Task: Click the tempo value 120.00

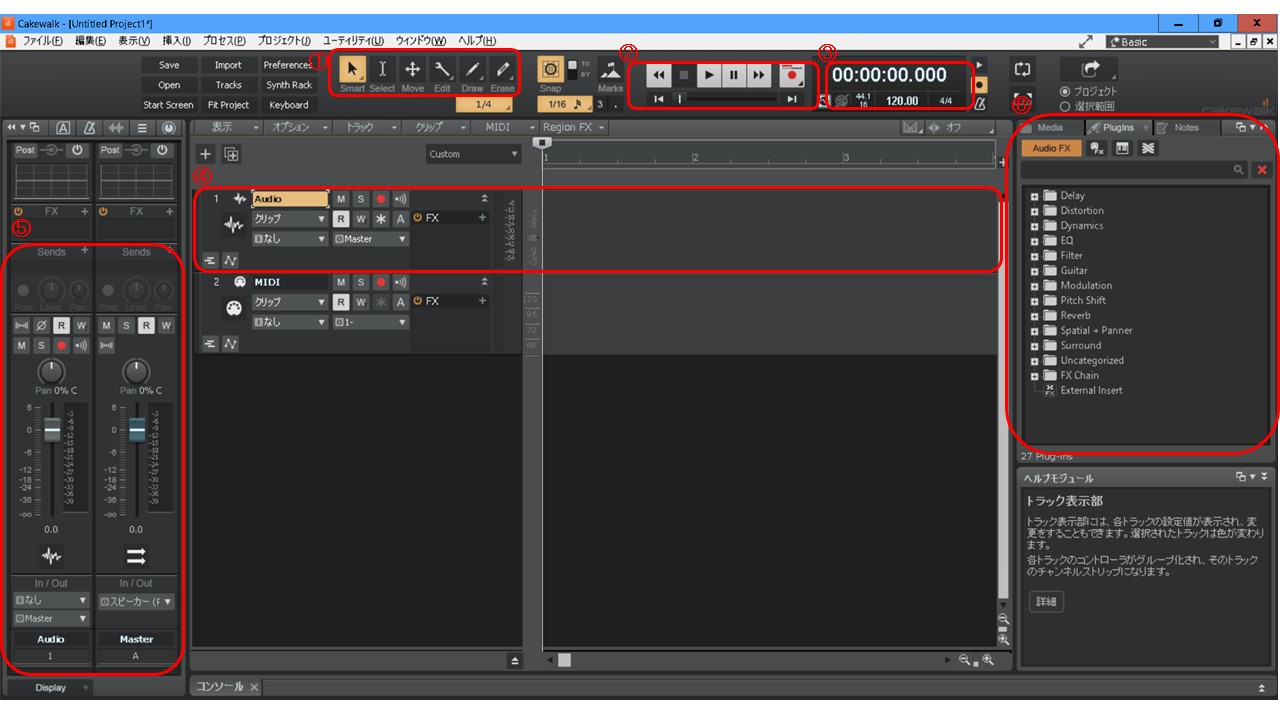Action: [902, 101]
